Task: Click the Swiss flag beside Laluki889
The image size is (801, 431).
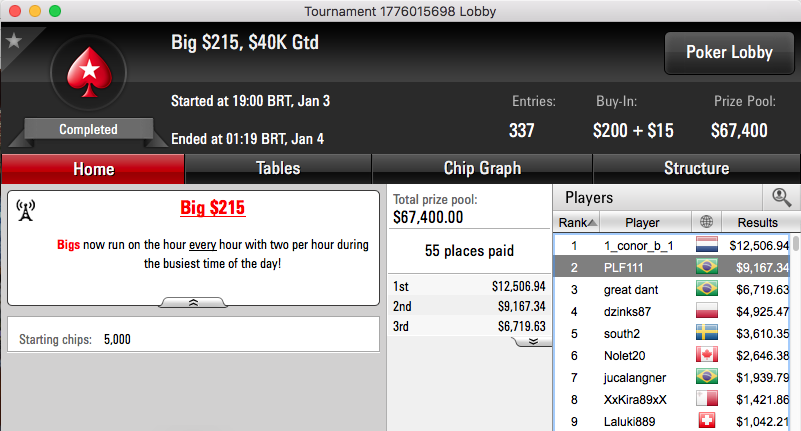Action: pos(706,421)
